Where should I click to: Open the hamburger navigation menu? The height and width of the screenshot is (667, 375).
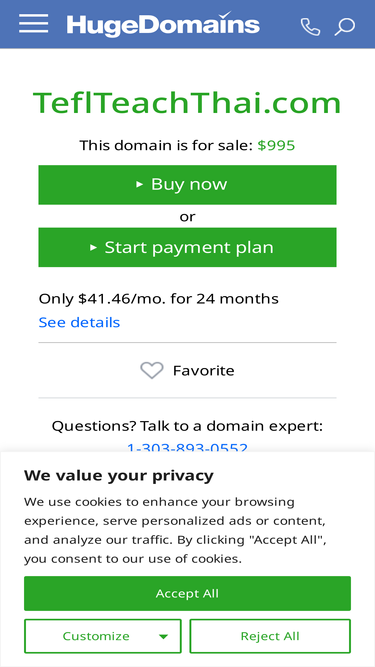[34, 23]
